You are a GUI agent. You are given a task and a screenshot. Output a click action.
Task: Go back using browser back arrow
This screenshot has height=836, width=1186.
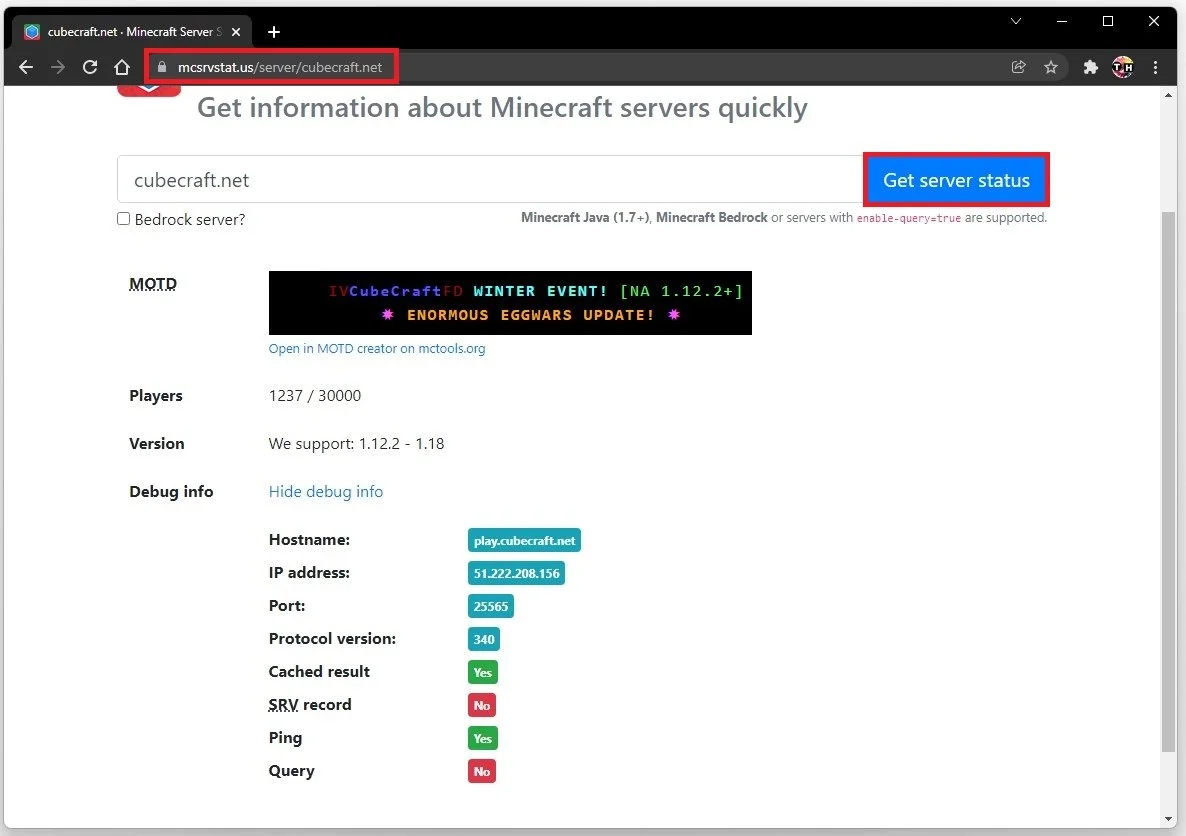[x=26, y=67]
